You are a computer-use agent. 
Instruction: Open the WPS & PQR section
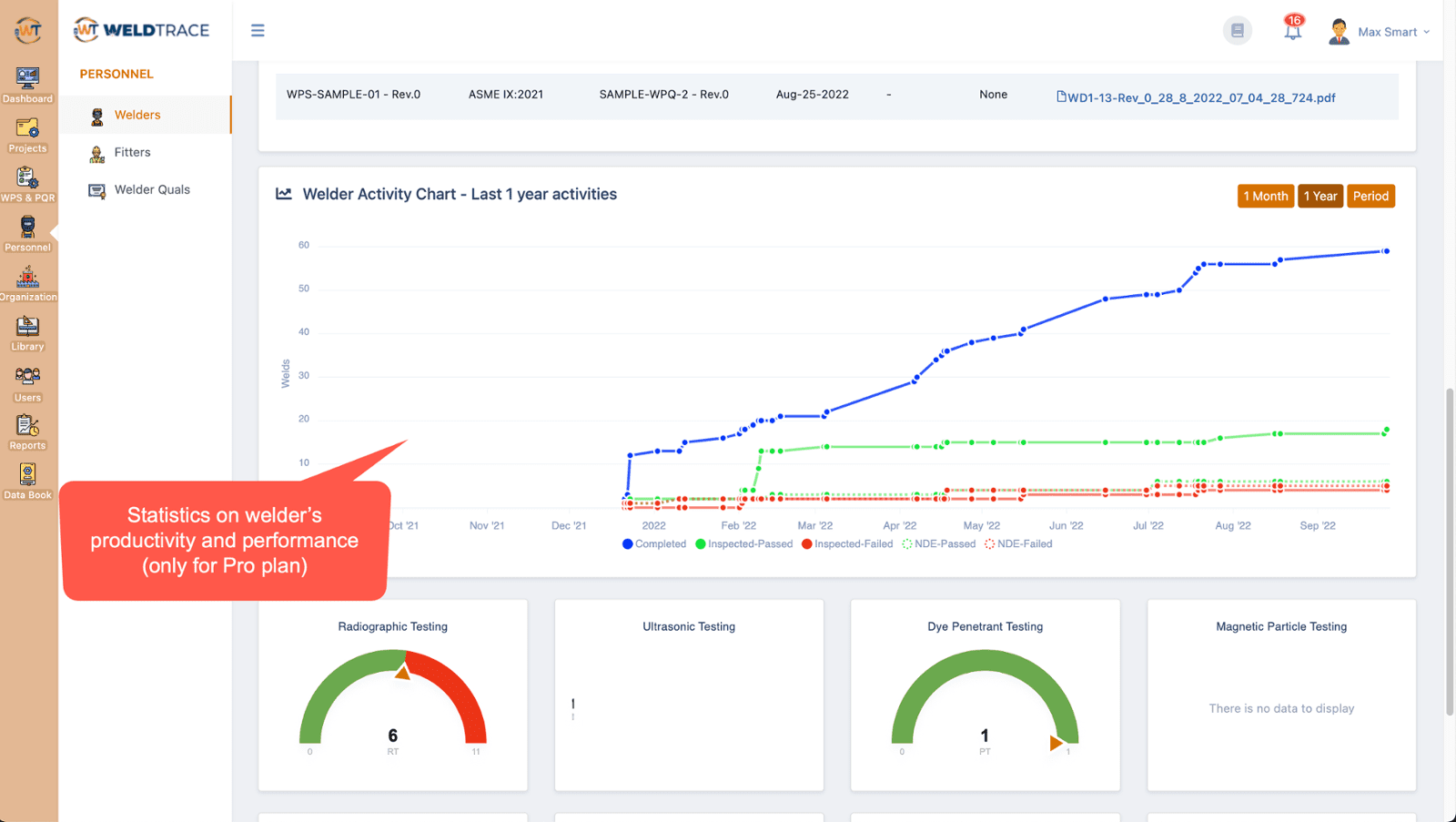click(27, 184)
